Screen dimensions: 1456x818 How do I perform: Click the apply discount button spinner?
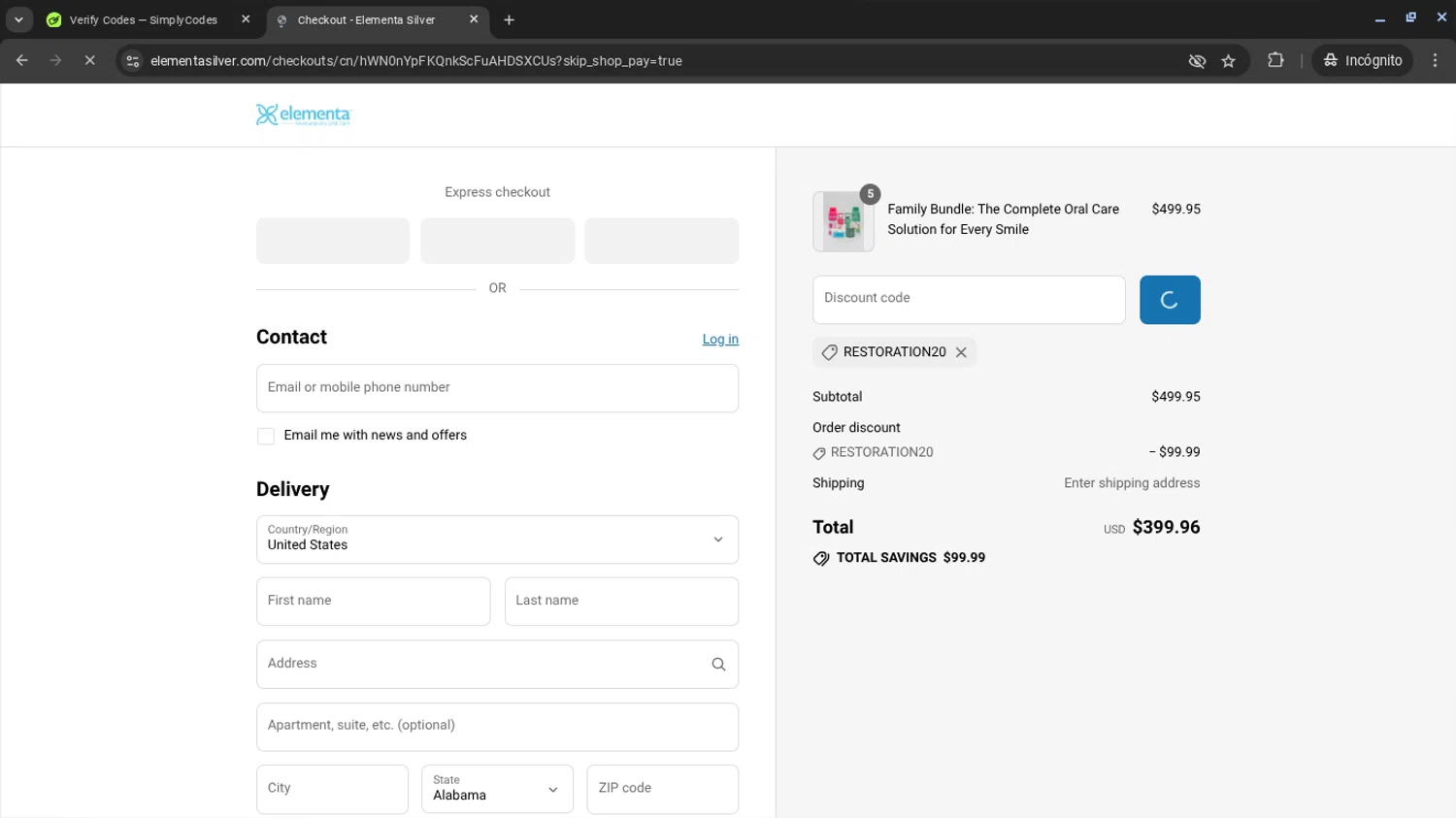pyautogui.click(x=1170, y=300)
